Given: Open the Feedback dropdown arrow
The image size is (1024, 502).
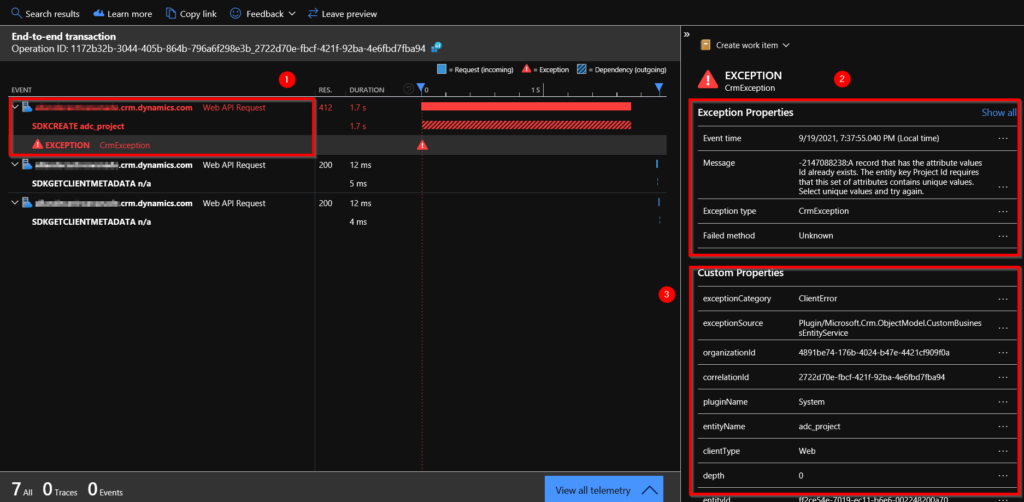Looking at the screenshot, I should (x=291, y=14).
